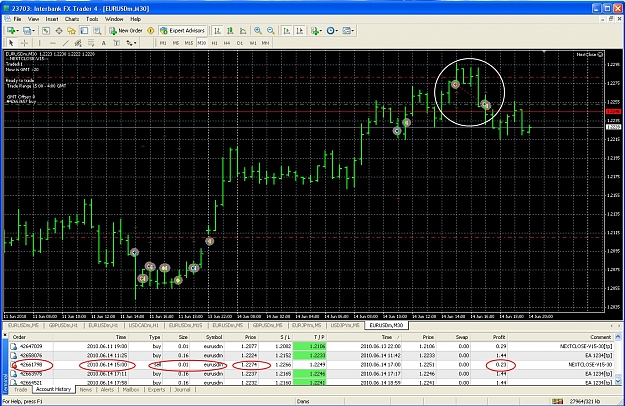Open a new chart window
Screen dimensions: 625x406
10,31
